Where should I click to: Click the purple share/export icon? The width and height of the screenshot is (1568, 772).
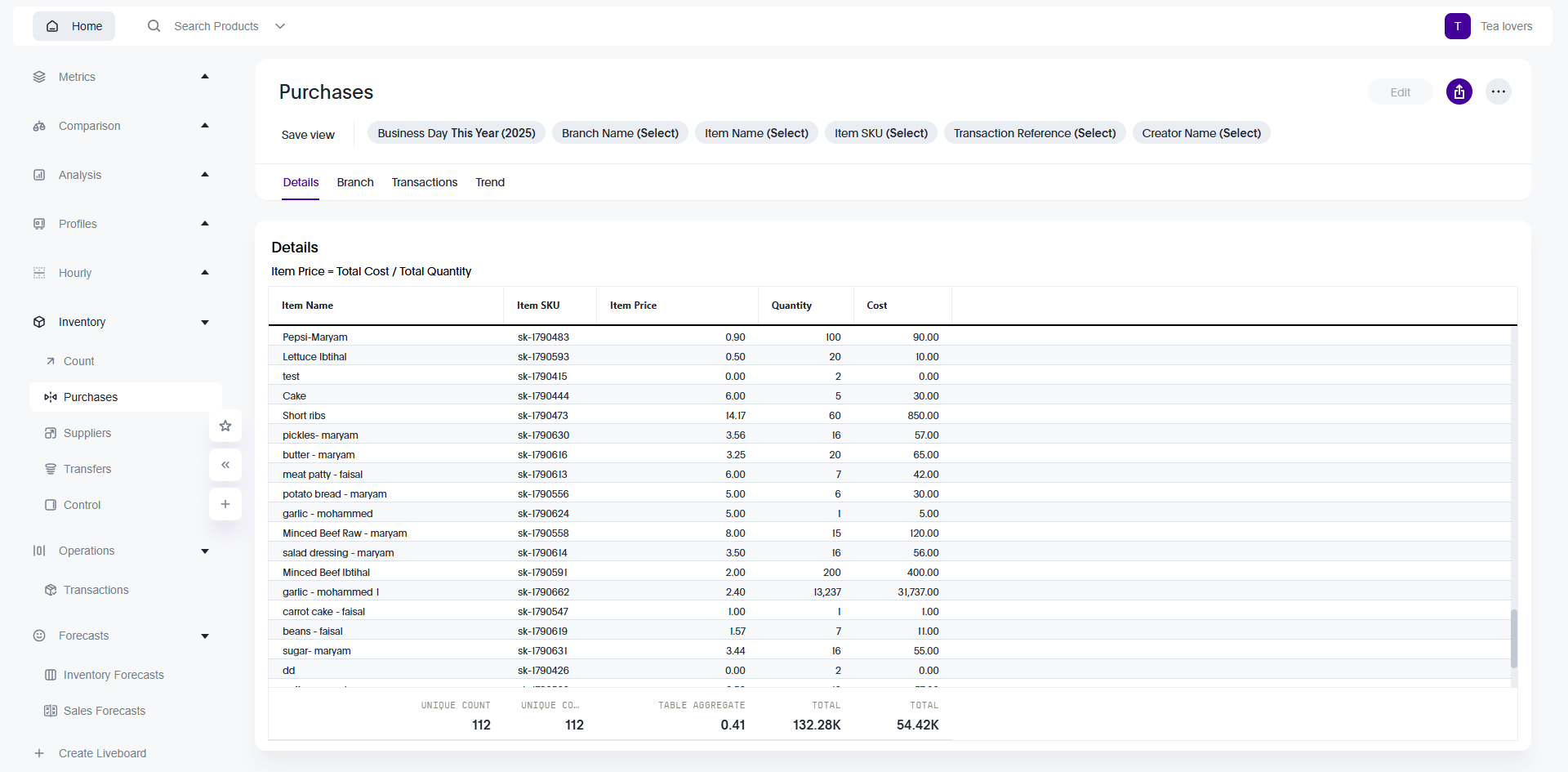coord(1459,91)
